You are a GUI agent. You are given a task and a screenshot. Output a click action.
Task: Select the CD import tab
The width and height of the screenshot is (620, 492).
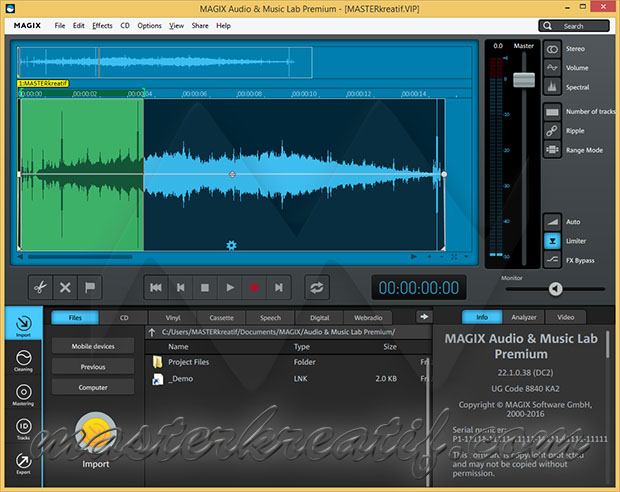(124, 318)
